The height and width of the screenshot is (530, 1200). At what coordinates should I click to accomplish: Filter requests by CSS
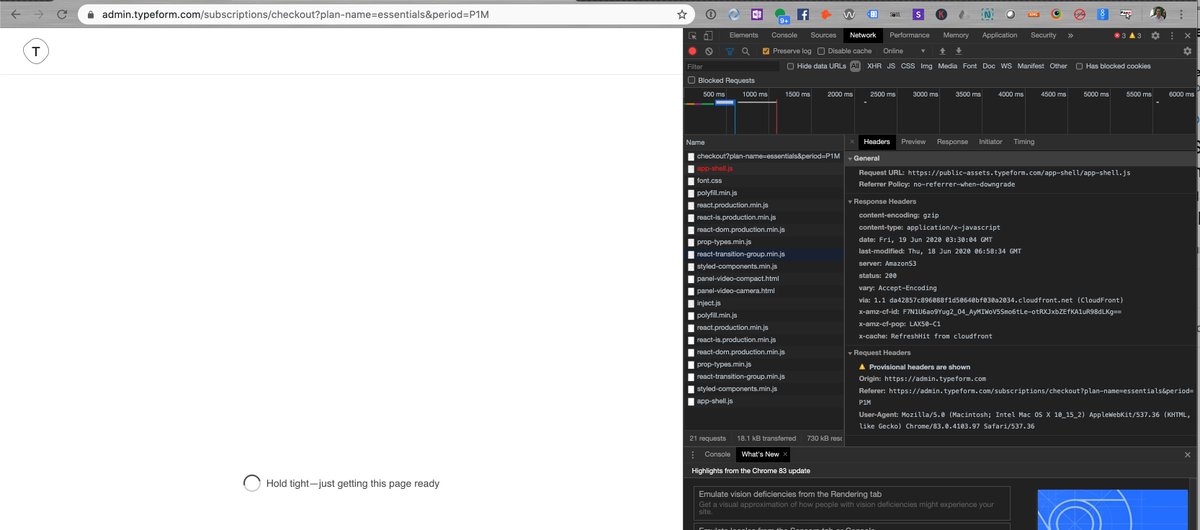click(908, 66)
